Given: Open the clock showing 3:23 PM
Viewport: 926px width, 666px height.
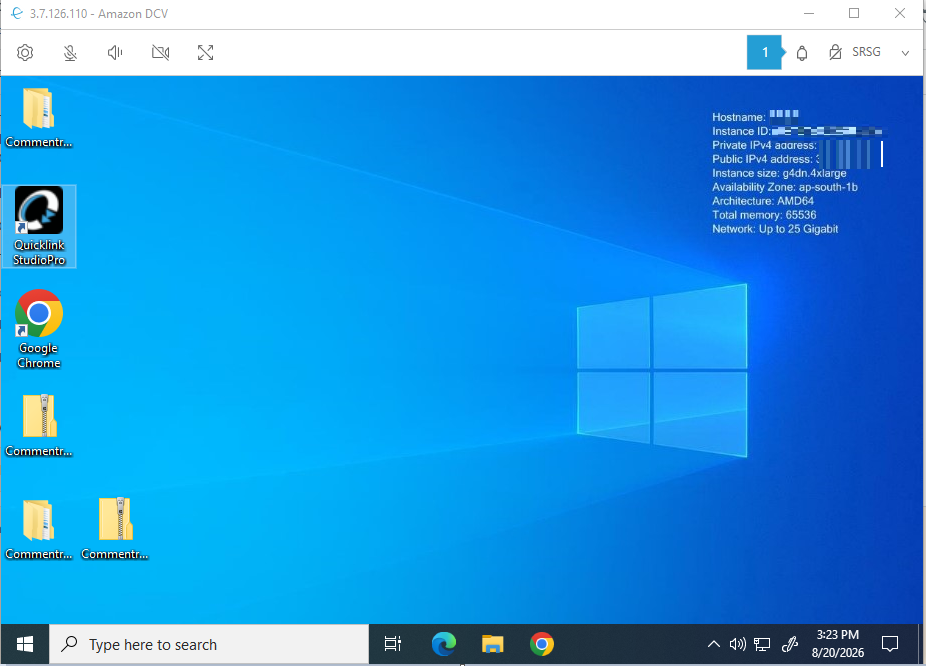Looking at the screenshot, I should click(837, 644).
